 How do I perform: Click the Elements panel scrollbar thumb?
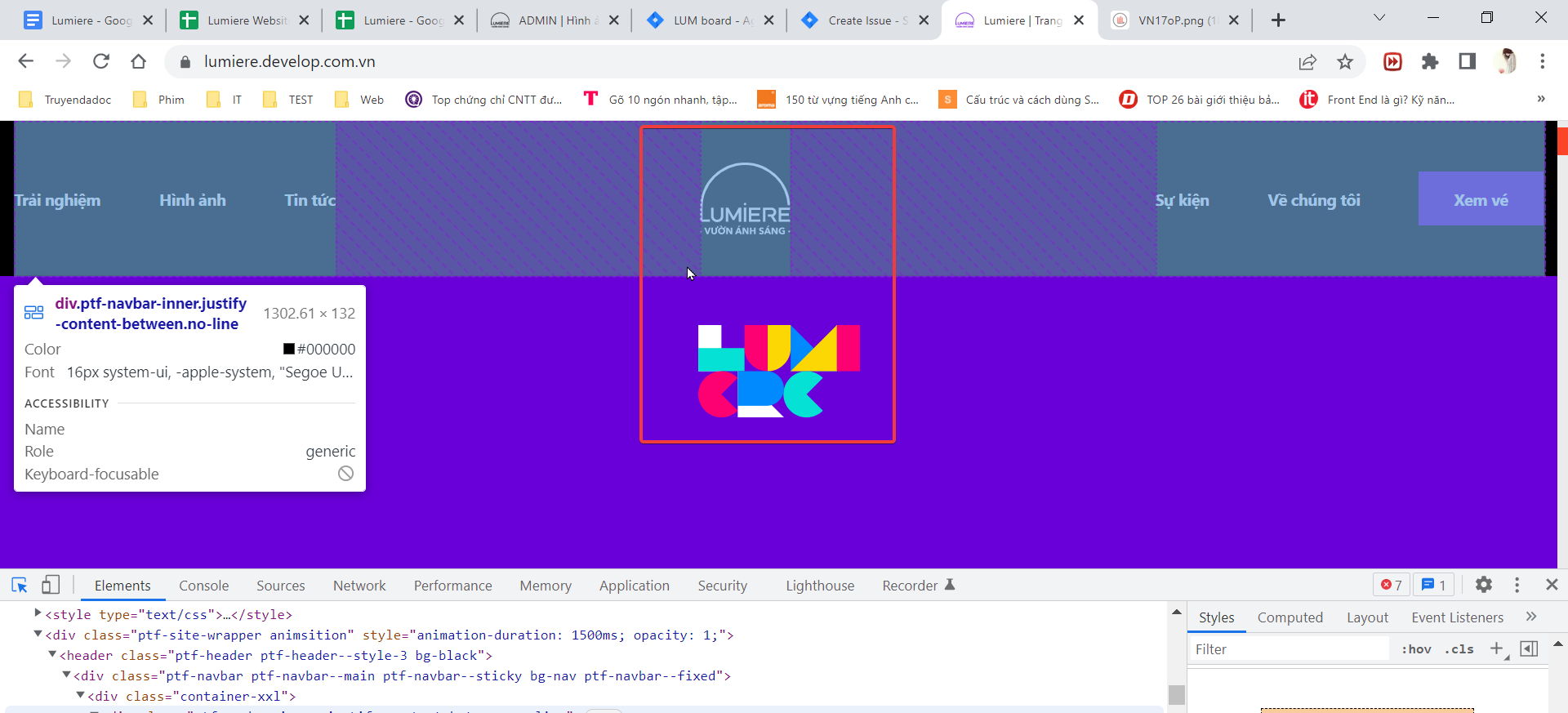[x=1177, y=695]
